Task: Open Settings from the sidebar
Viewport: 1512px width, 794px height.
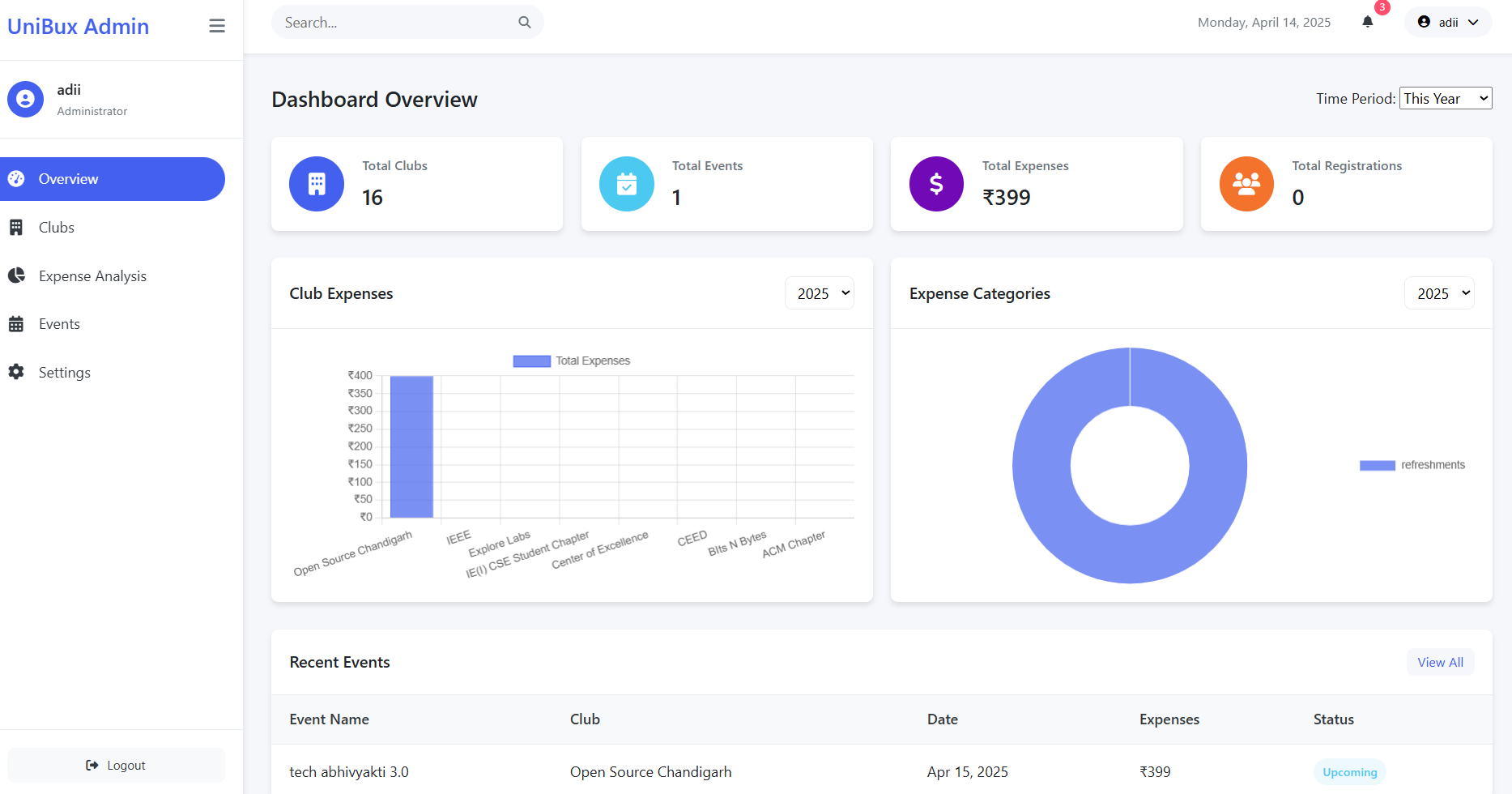Action: pos(64,373)
